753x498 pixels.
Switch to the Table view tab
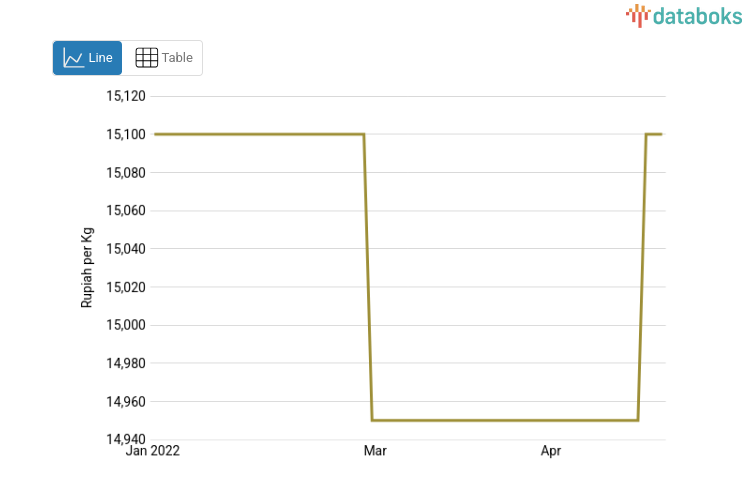click(163, 58)
